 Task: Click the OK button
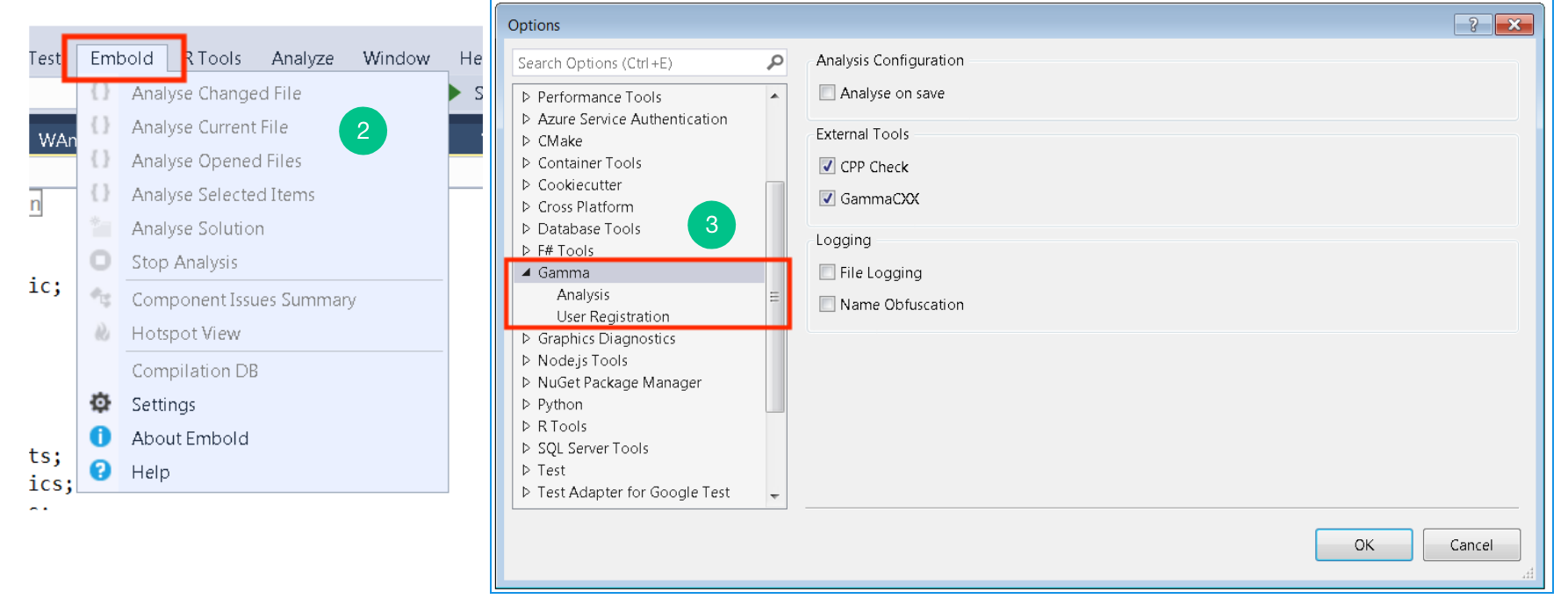pyautogui.click(x=1363, y=545)
